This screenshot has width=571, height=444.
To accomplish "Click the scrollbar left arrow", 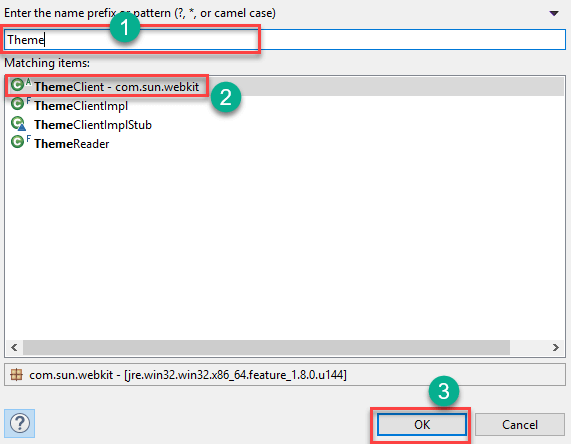I will (x=14, y=347).
